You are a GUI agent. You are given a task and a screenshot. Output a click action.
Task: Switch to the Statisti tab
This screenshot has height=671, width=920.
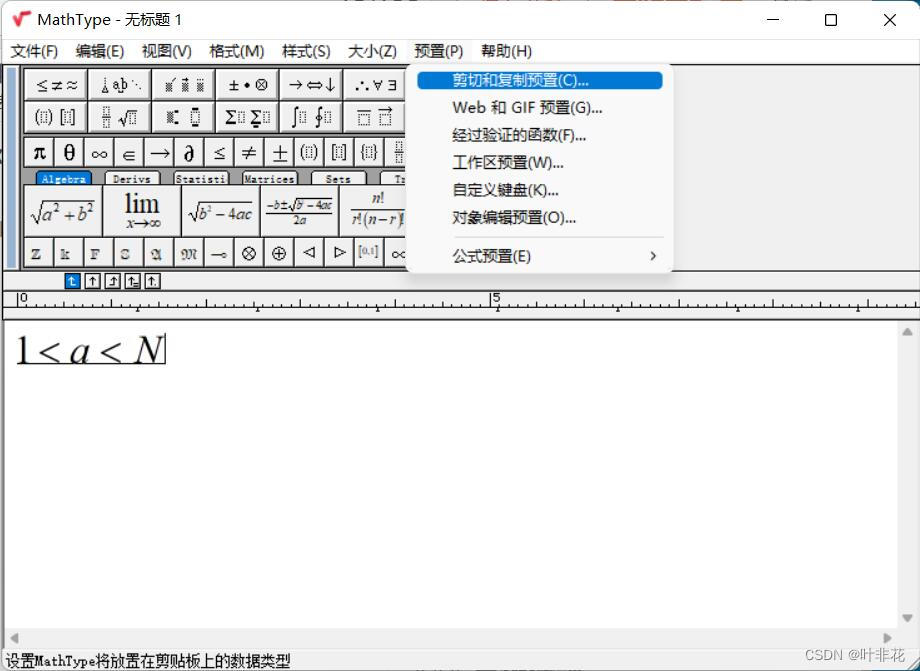point(201,178)
